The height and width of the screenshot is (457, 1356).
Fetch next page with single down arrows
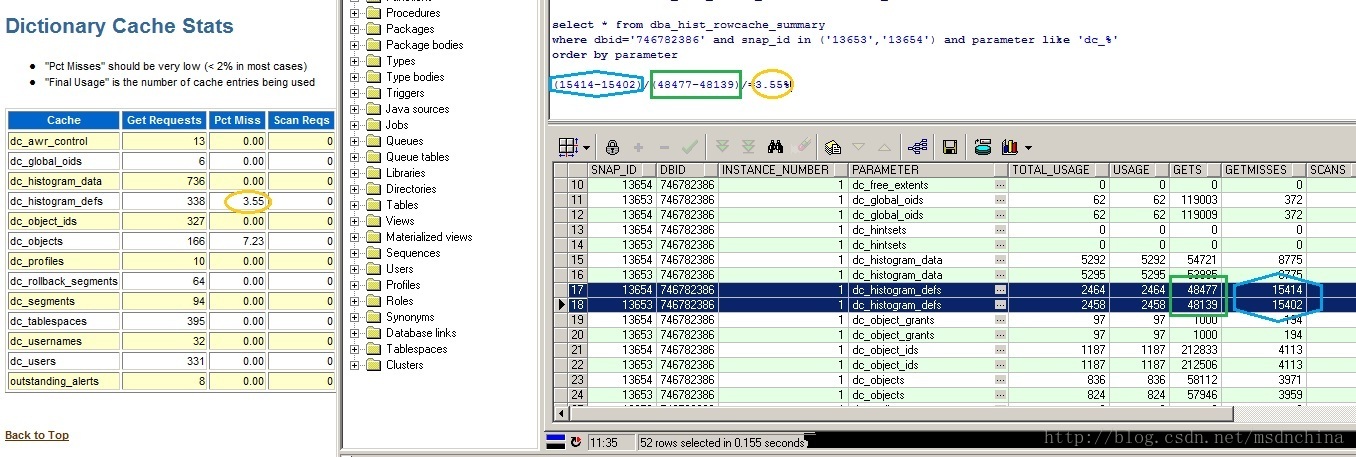(x=723, y=147)
